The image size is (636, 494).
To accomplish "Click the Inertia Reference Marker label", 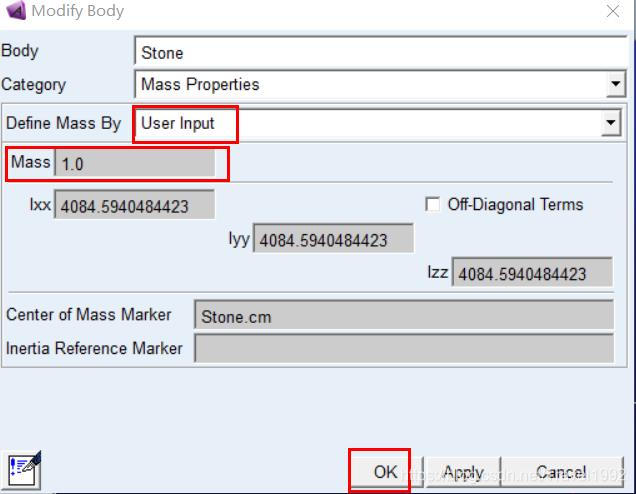I will 94,348.
